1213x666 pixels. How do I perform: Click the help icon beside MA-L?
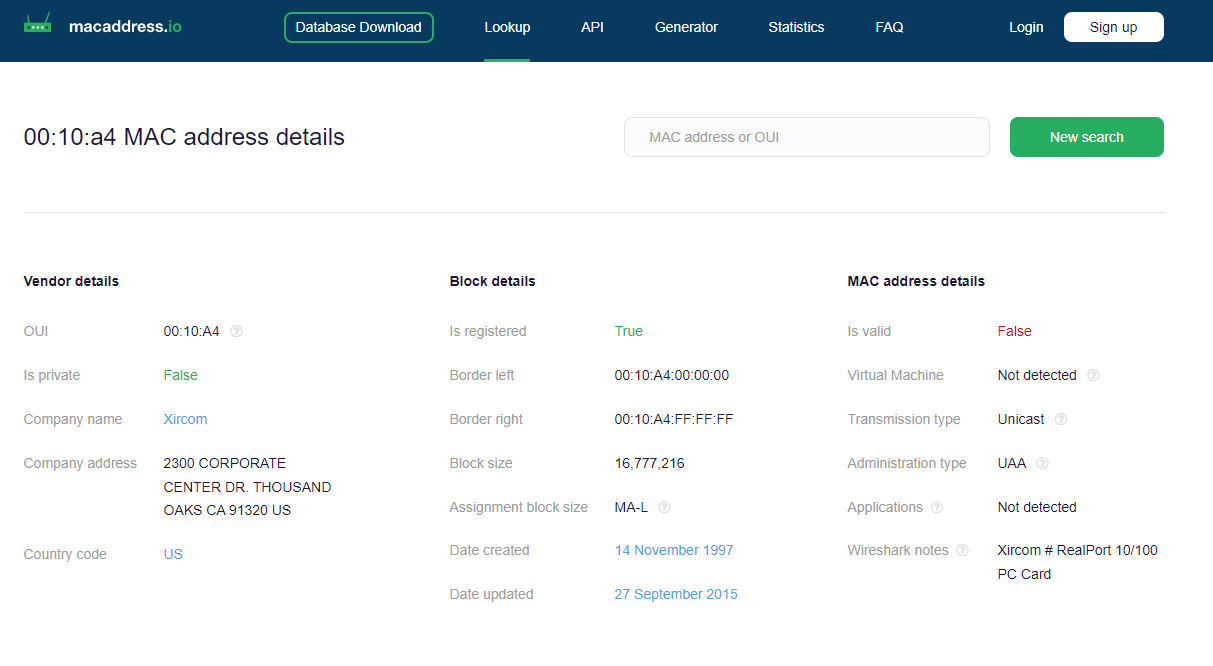[x=664, y=507]
